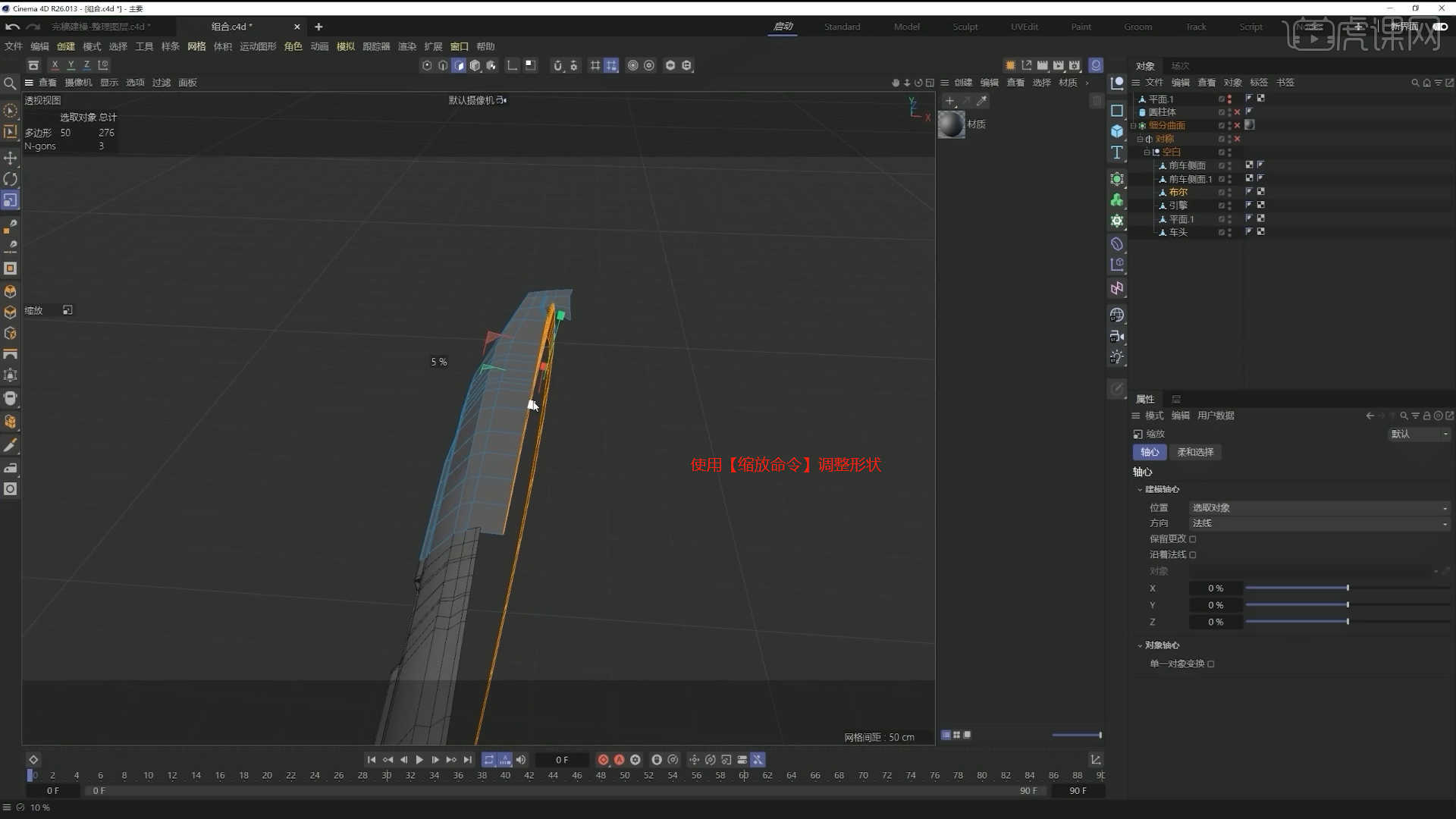1456x819 pixels.
Task: Switch to the Sculpt layout tab
Action: click(x=965, y=27)
